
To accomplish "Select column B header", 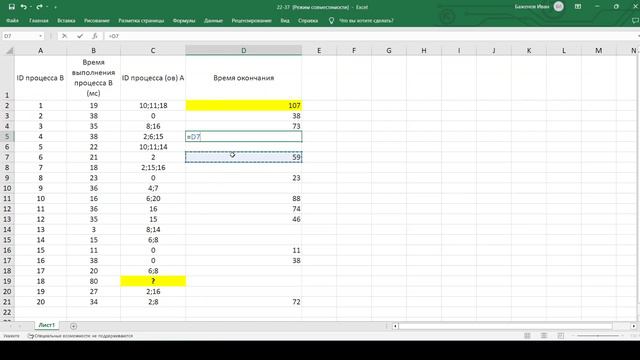I will point(93,51).
